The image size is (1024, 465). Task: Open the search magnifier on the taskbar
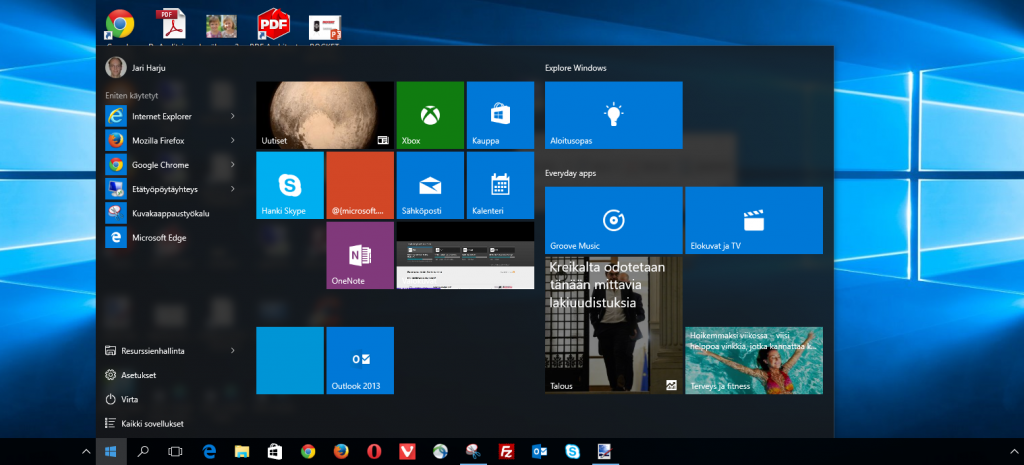tap(142, 451)
